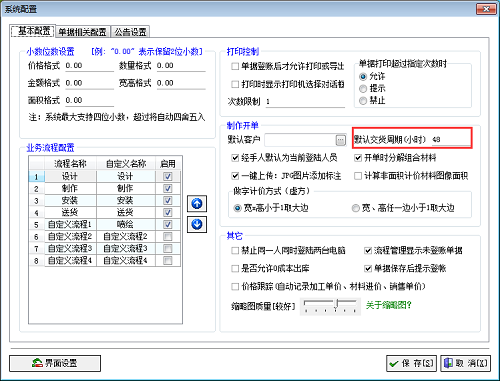
Task: Enable 单据登账后才允许打印或导出 checkbox
Action: point(235,66)
